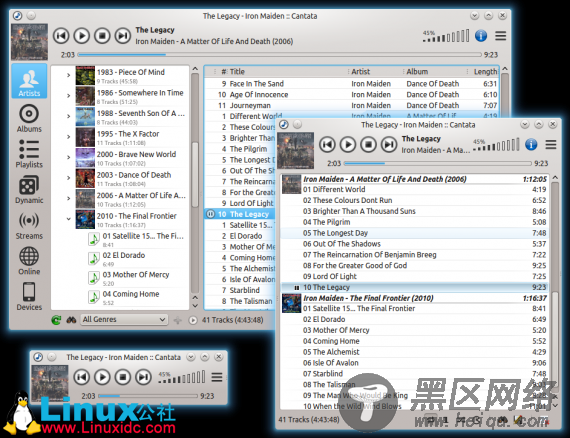Click Previous Track in front Cantata window
Viewport: 570px width, 438px height.
327,144
